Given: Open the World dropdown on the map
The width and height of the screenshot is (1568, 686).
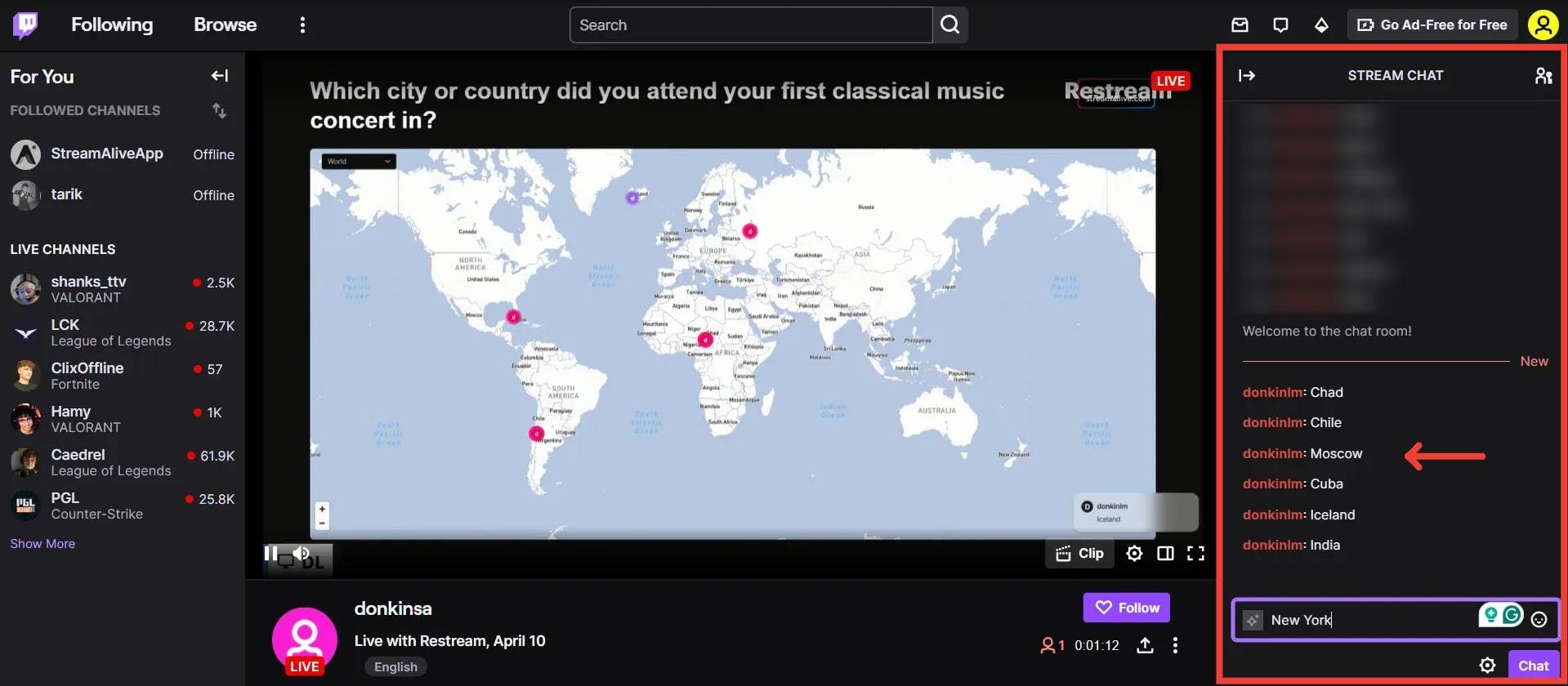Looking at the screenshot, I should coord(359,162).
